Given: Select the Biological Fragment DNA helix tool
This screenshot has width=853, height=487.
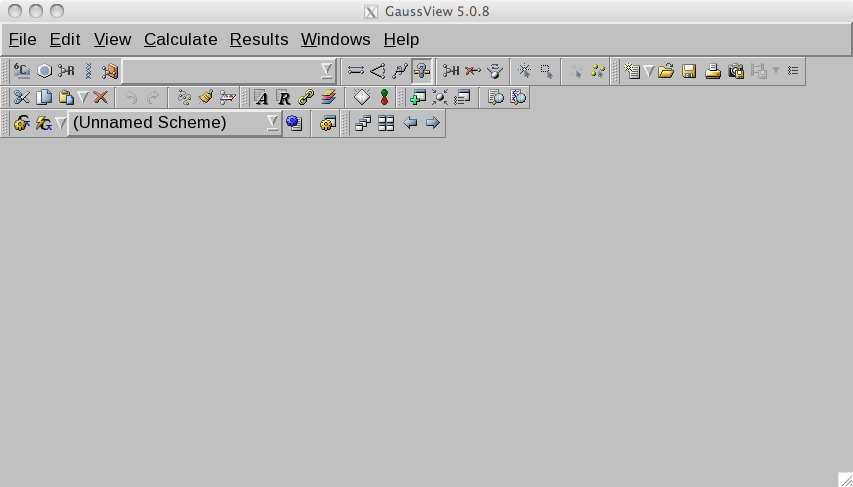Looking at the screenshot, I should point(88,71).
